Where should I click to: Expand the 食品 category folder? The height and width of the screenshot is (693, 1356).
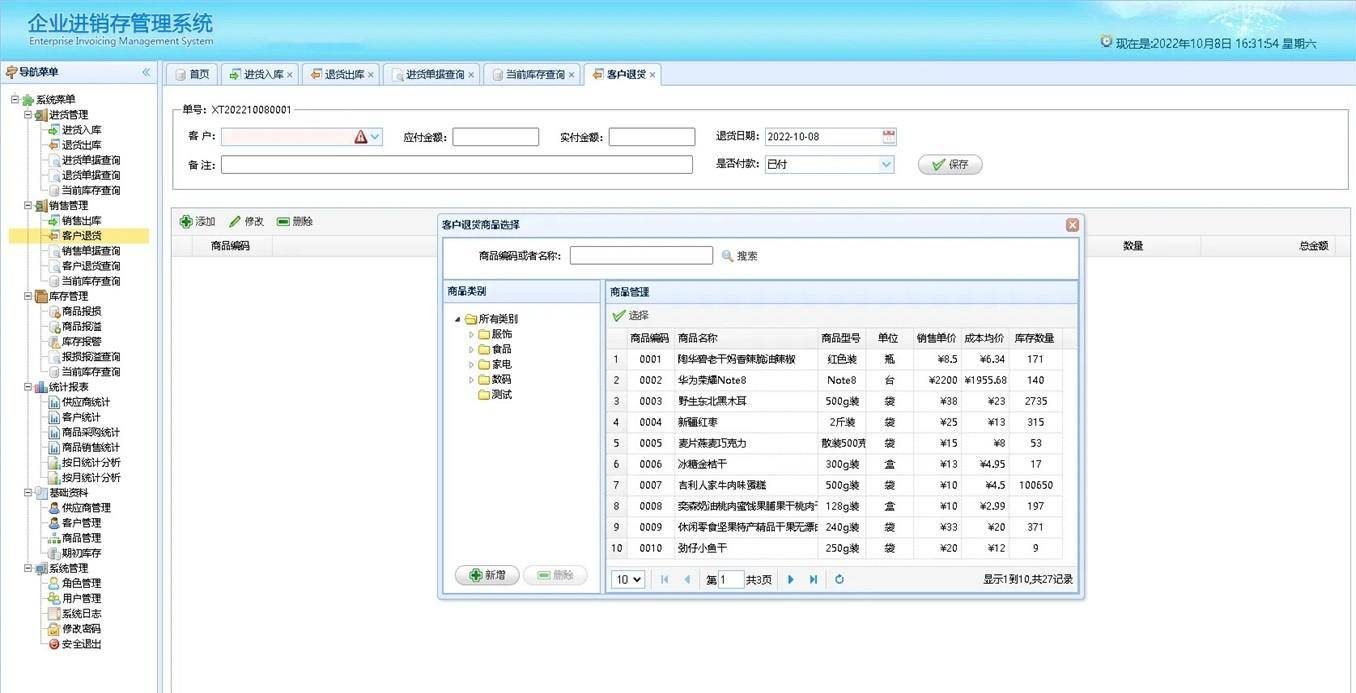(x=472, y=350)
